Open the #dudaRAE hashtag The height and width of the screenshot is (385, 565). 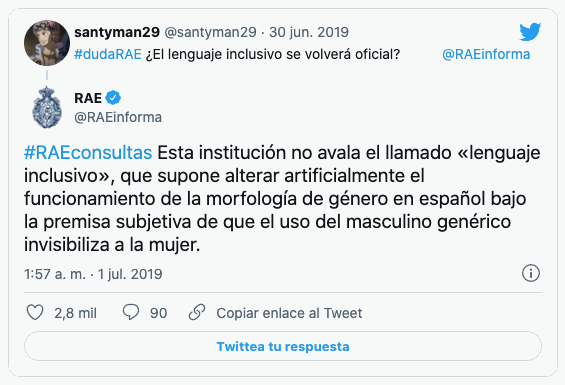coord(108,54)
